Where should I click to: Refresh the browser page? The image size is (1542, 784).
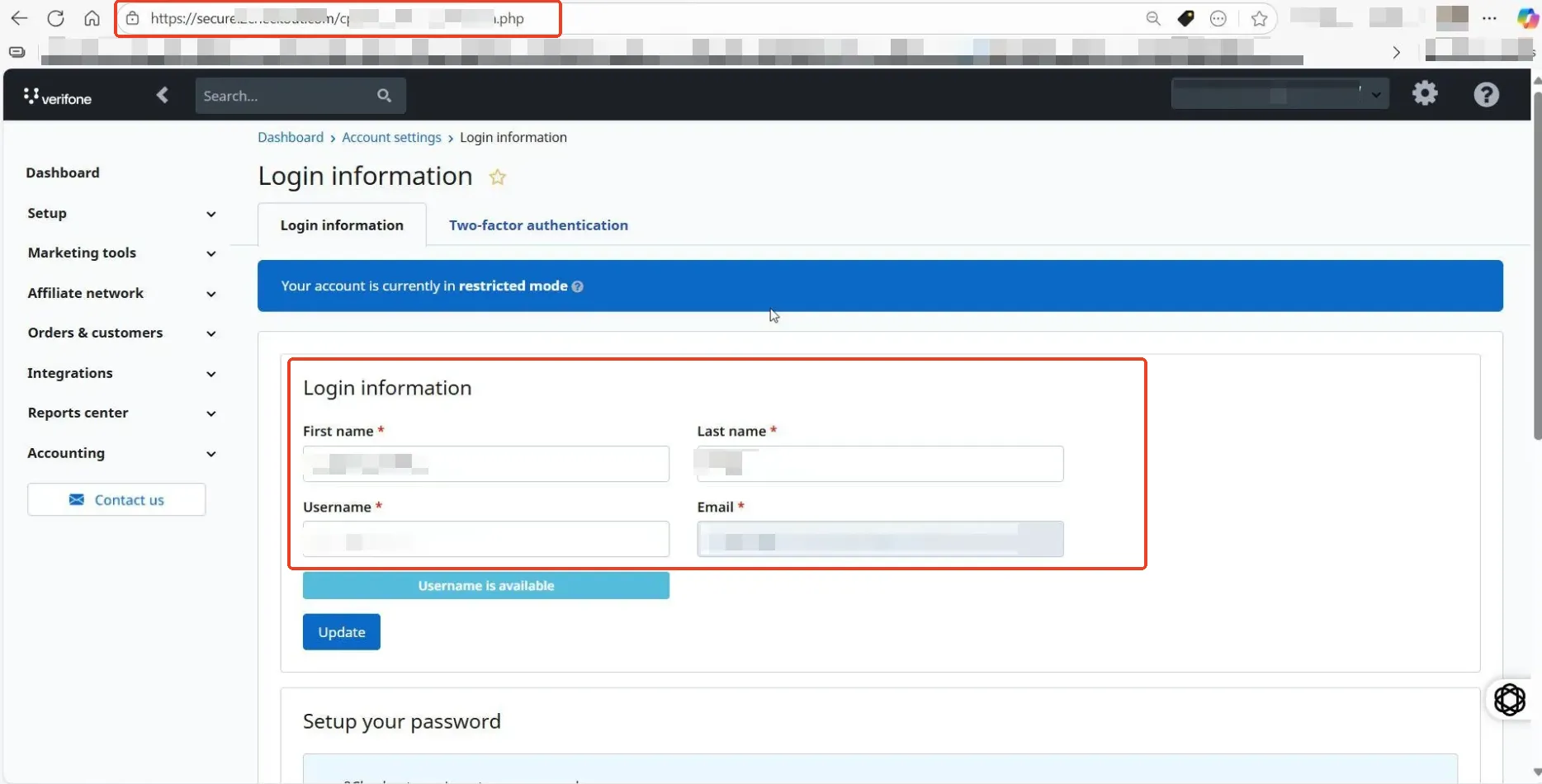click(x=55, y=18)
